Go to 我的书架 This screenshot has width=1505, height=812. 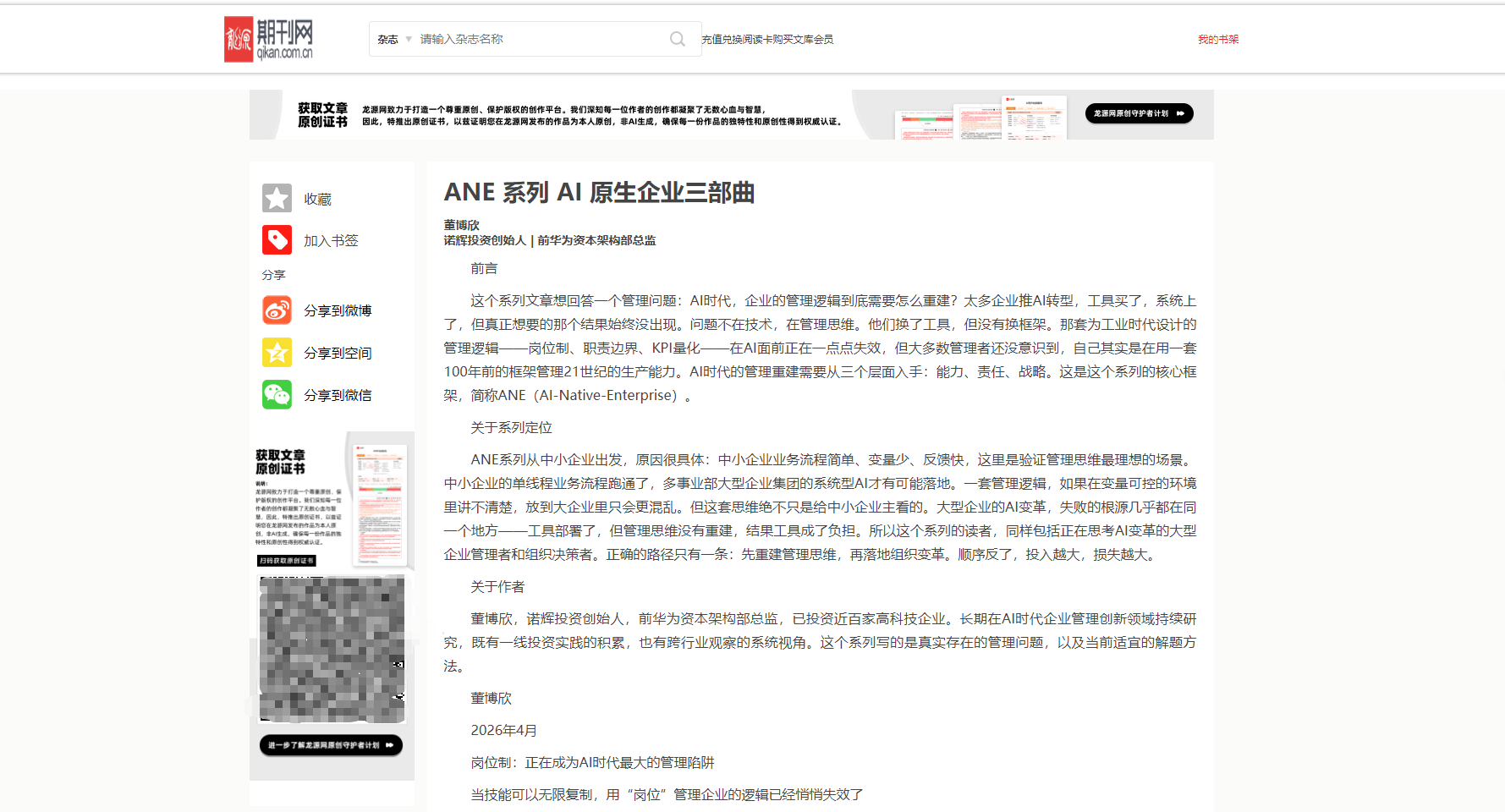(x=1218, y=40)
